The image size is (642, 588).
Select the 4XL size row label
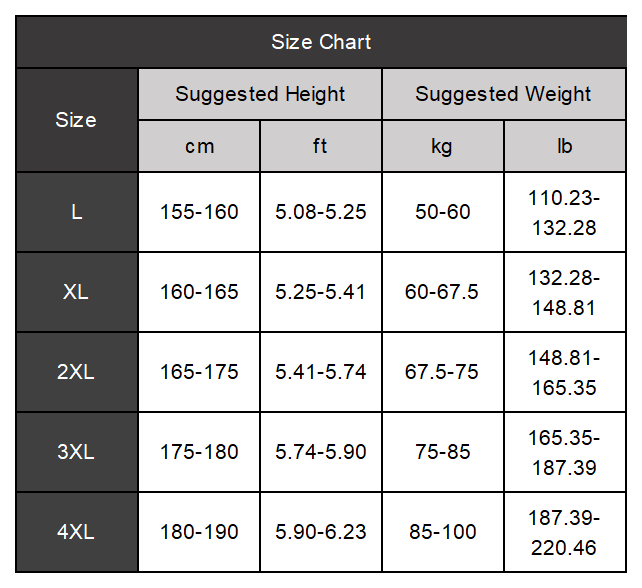[77, 532]
